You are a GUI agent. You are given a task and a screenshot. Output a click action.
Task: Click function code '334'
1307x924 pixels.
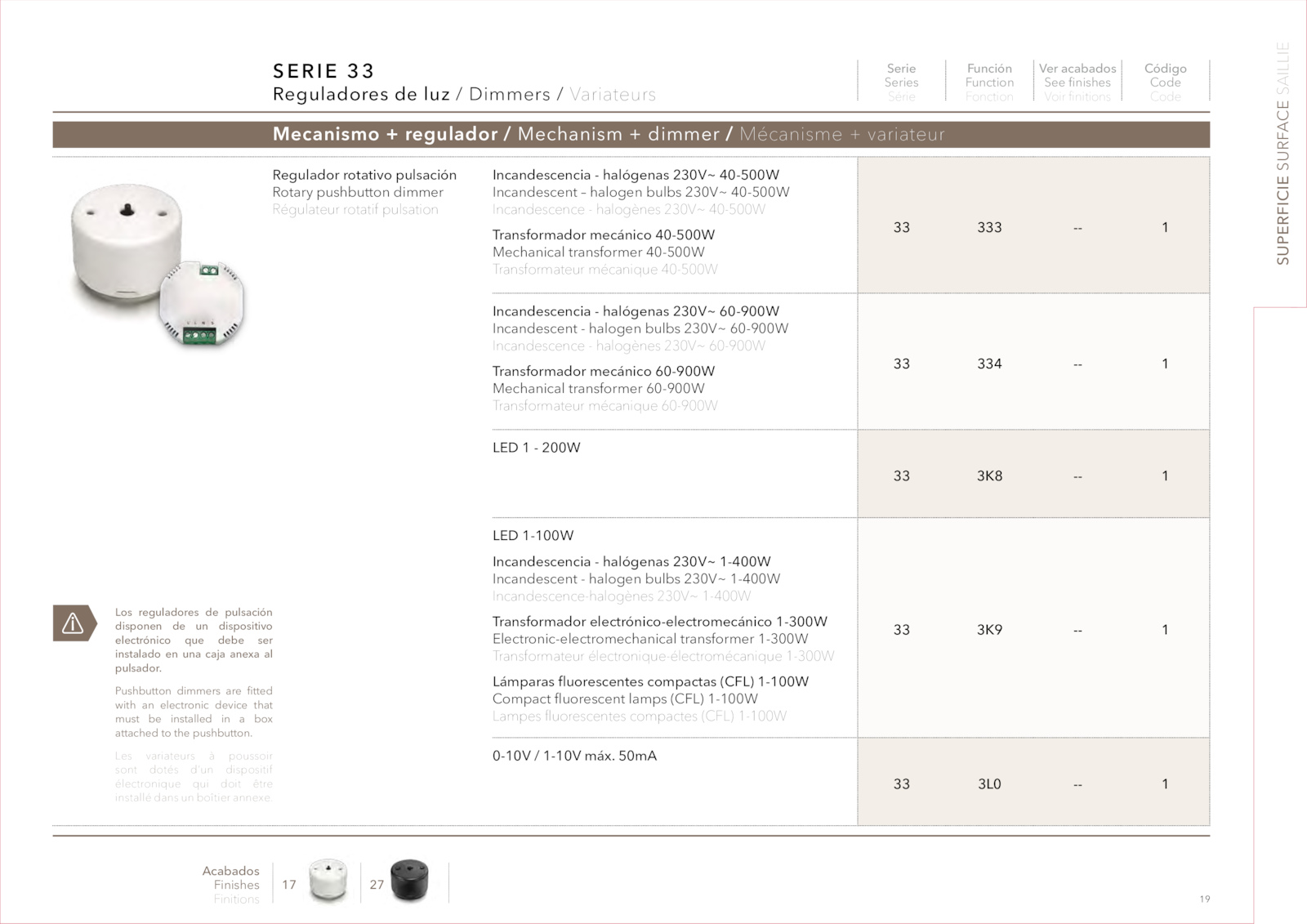coord(989,364)
